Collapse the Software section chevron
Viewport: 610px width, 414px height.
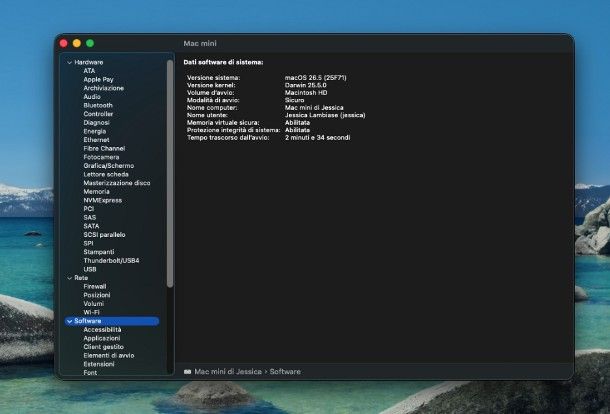coord(70,321)
